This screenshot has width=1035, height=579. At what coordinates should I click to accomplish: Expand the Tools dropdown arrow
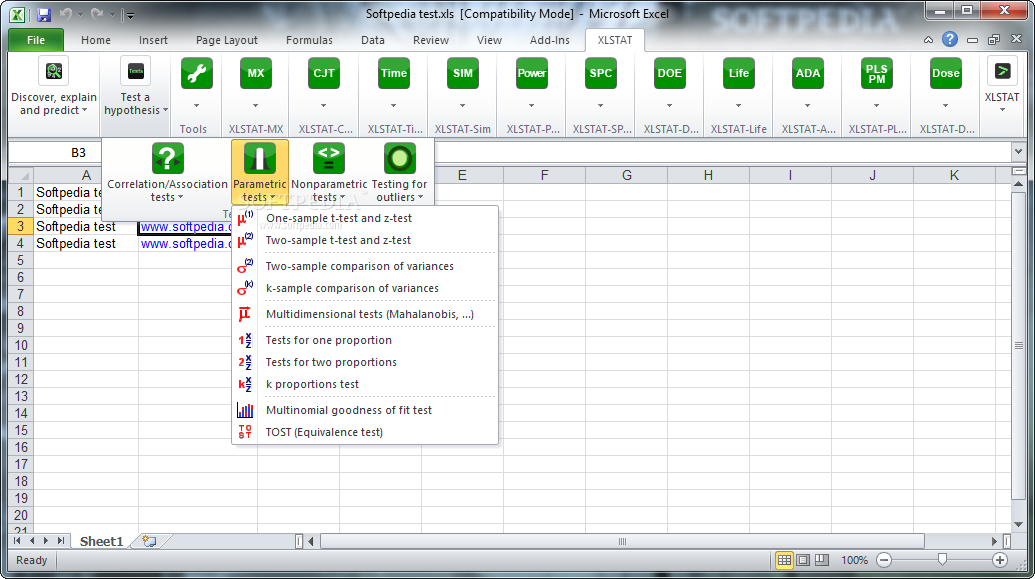197,106
